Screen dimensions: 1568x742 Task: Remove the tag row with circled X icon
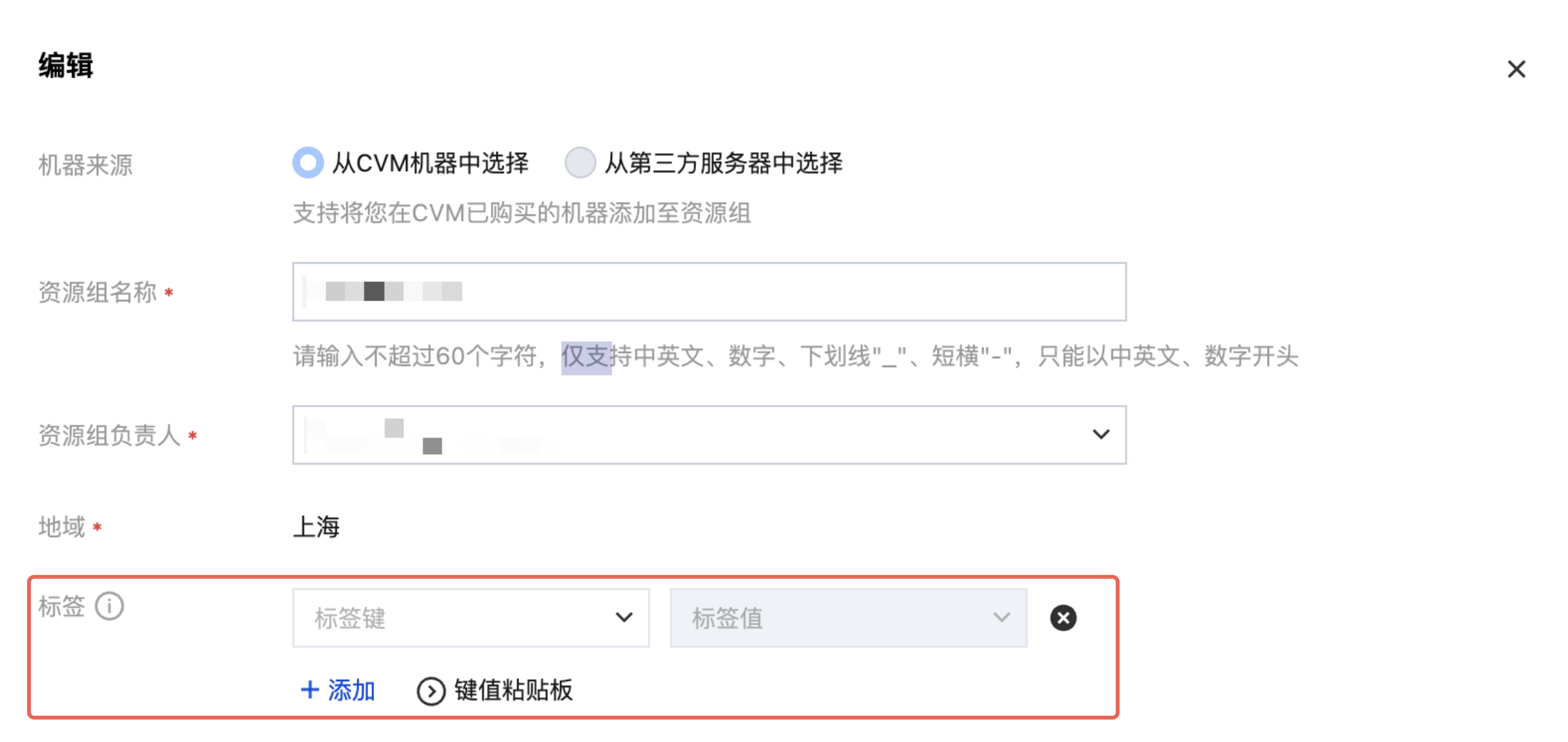(1063, 618)
